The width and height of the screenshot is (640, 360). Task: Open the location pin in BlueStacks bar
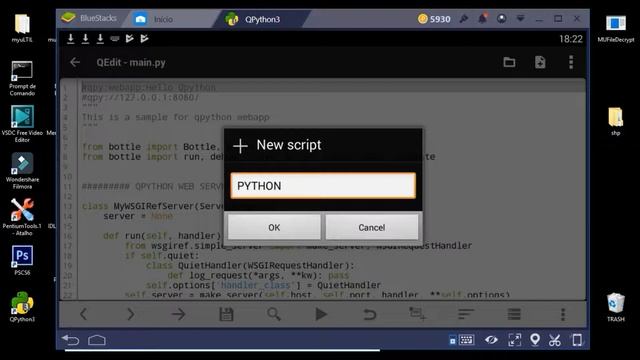pos(535,340)
